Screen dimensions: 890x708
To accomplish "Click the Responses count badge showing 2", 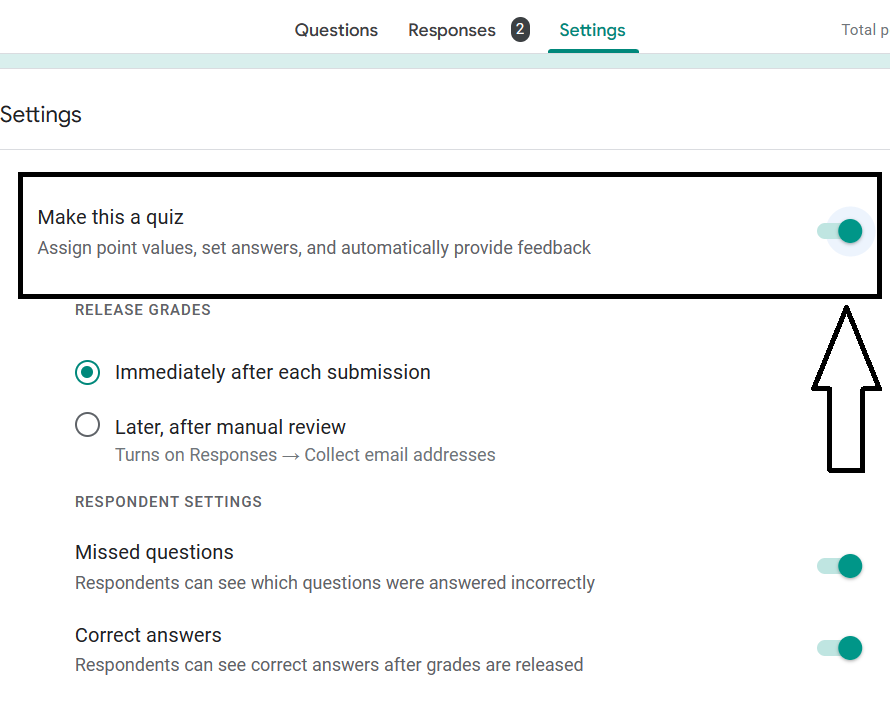I will (520, 30).
